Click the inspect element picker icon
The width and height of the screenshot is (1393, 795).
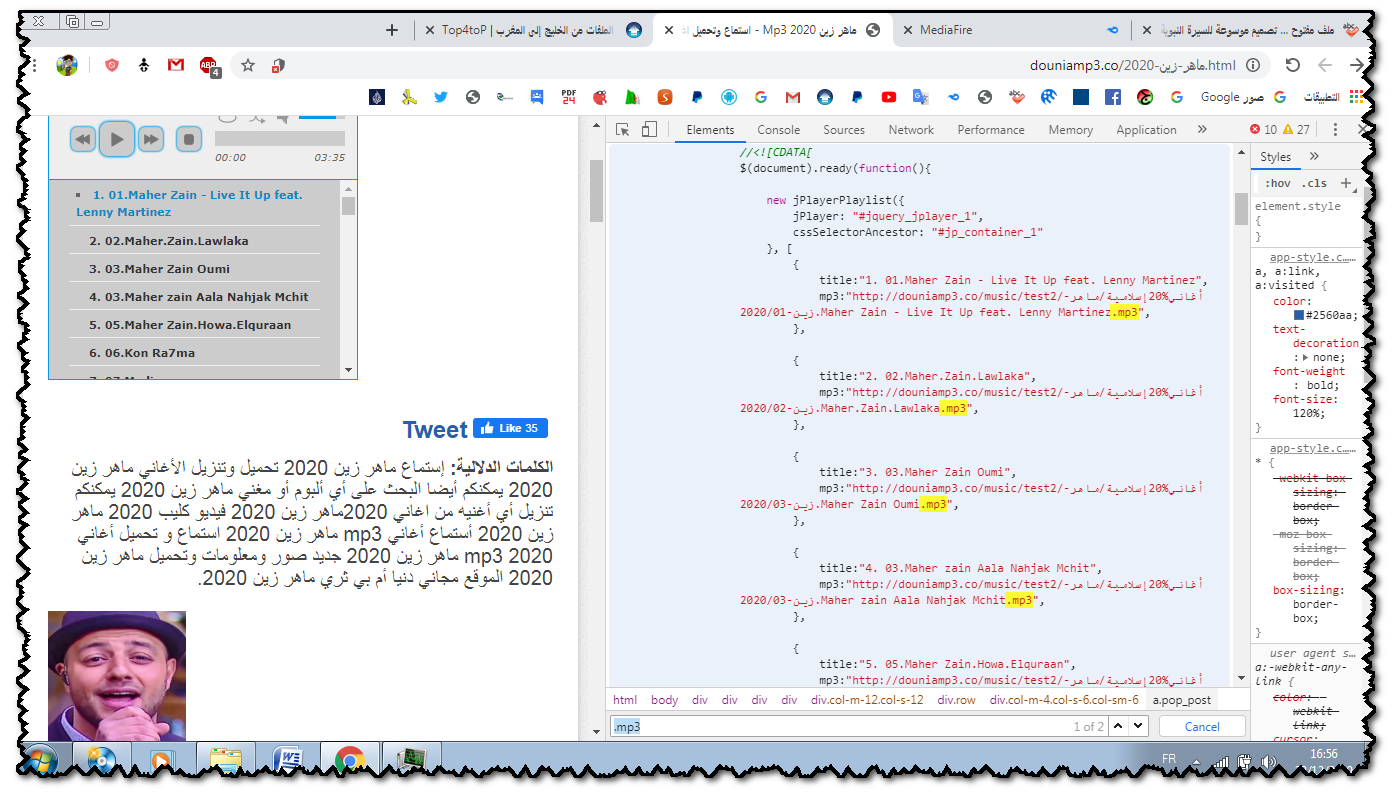coord(622,130)
